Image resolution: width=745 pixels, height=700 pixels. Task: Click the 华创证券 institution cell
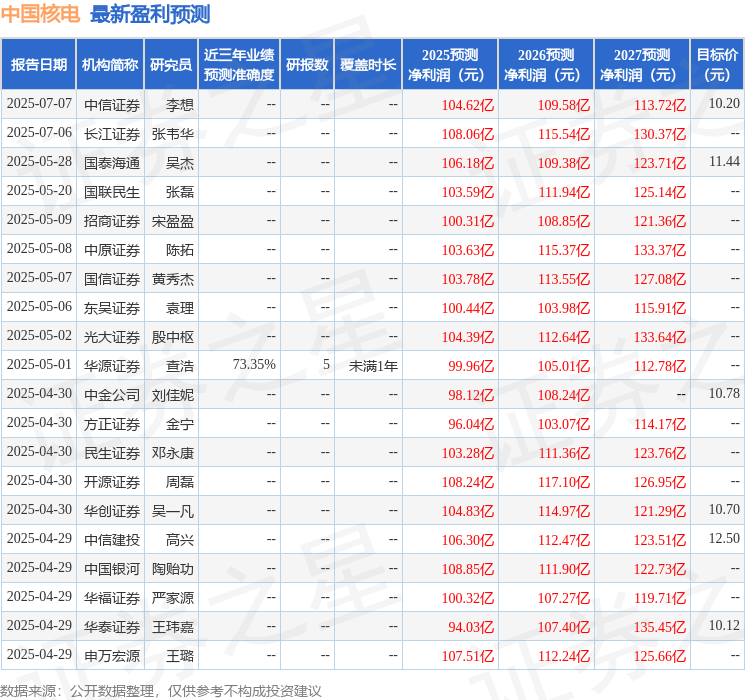[112, 511]
